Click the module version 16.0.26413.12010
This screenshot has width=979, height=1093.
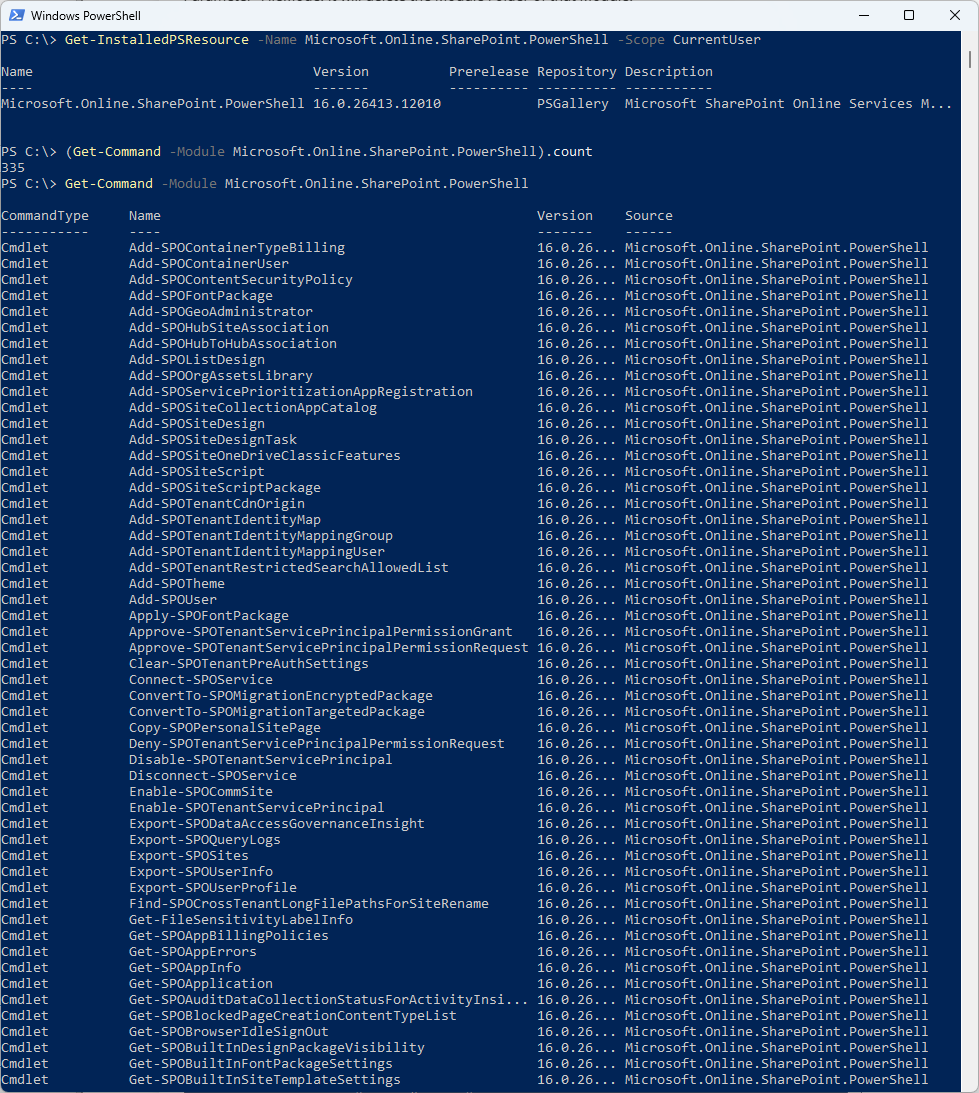click(x=377, y=104)
